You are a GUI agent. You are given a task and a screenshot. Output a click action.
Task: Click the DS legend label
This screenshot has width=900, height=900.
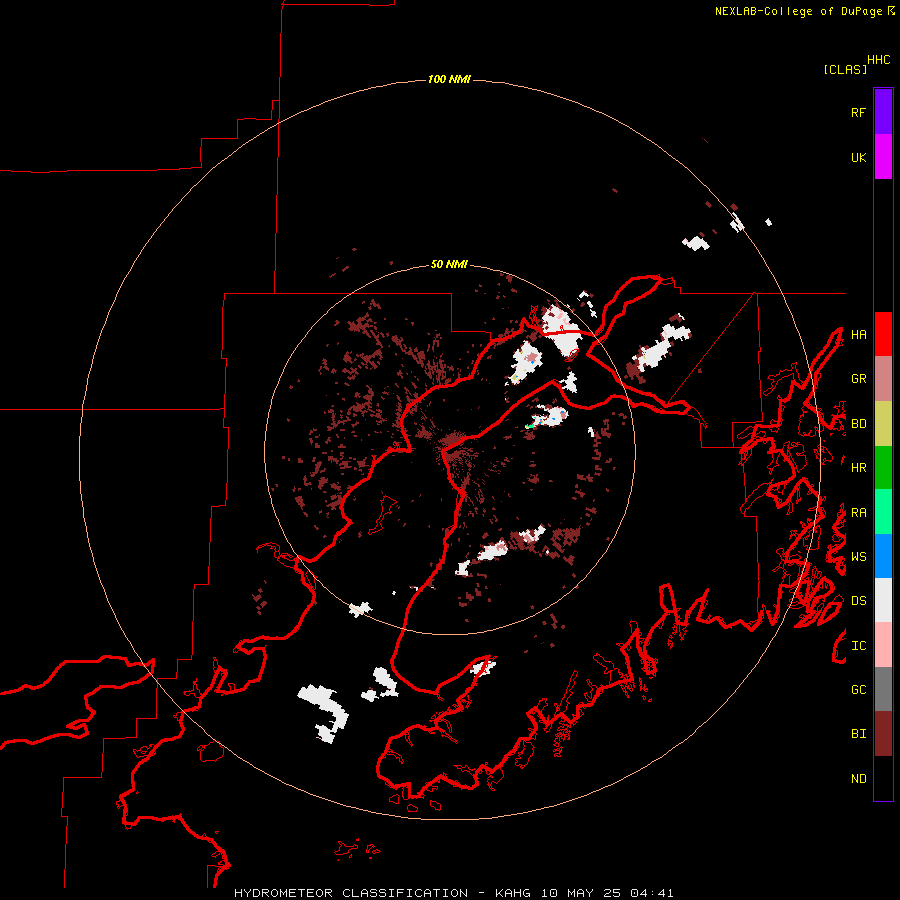click(858, 601)
